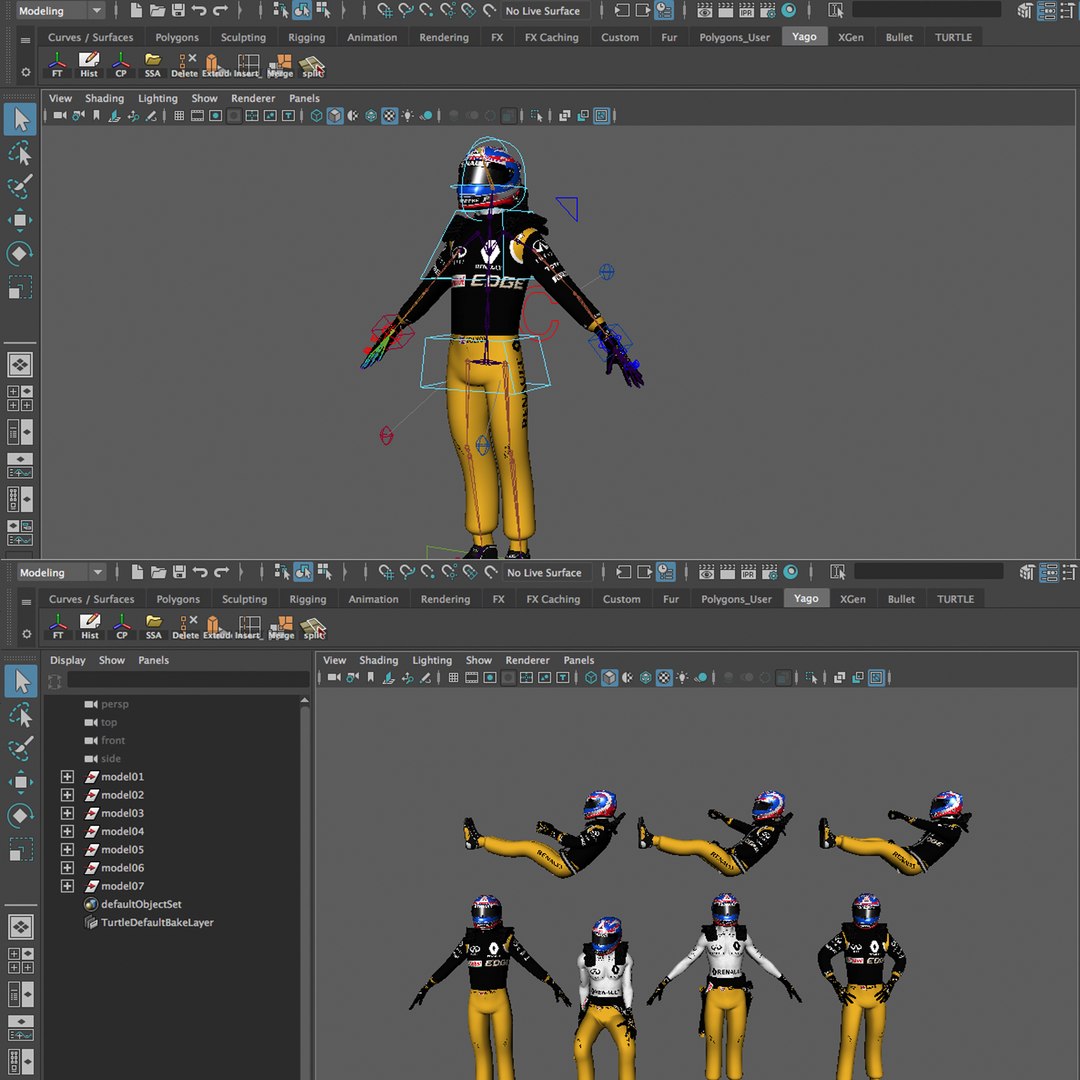Expand the model07 node in Outliner

pyautogui.click(x=67, y=886)
